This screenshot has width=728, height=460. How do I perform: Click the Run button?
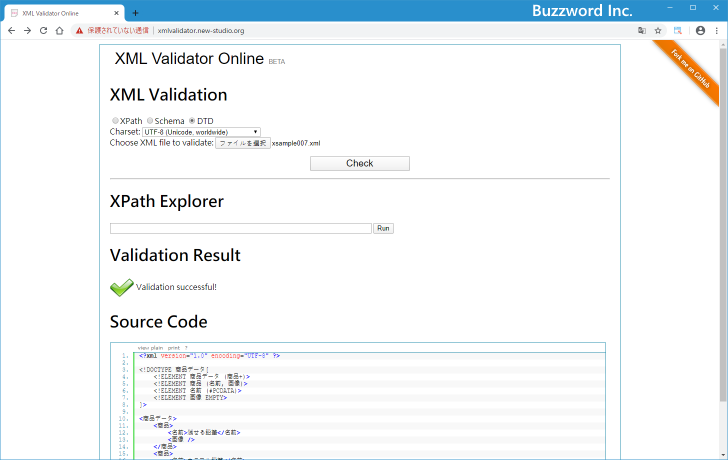[383, 229]
